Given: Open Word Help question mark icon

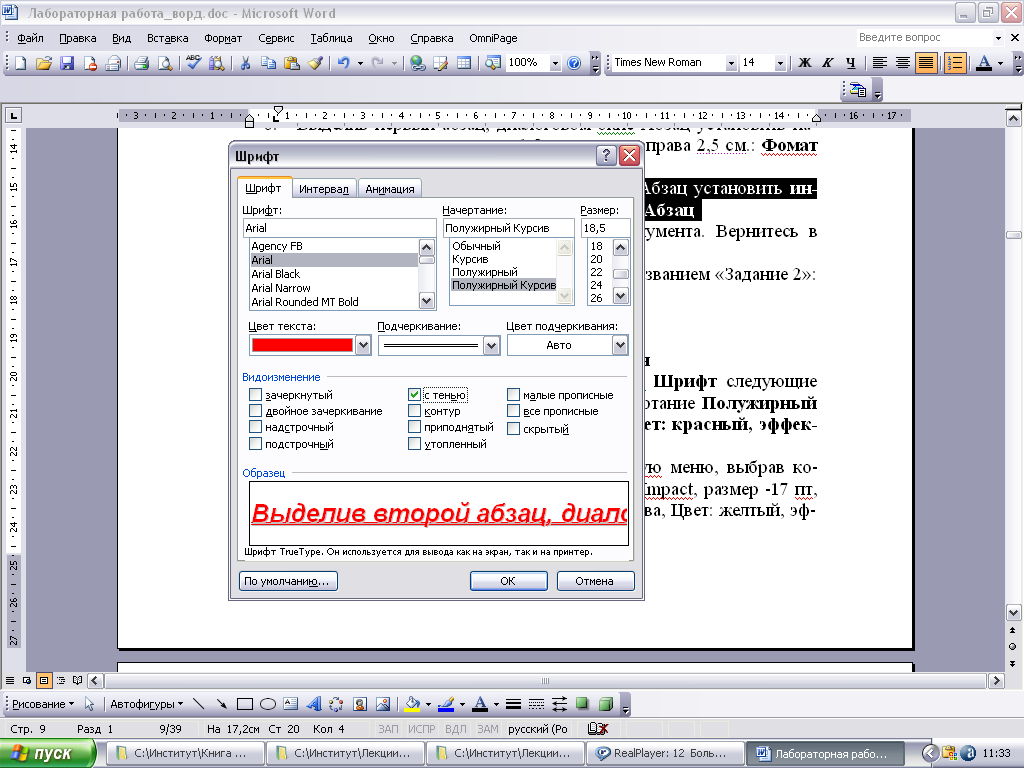Looking at the screenshot, I should (x=574, y=63).
